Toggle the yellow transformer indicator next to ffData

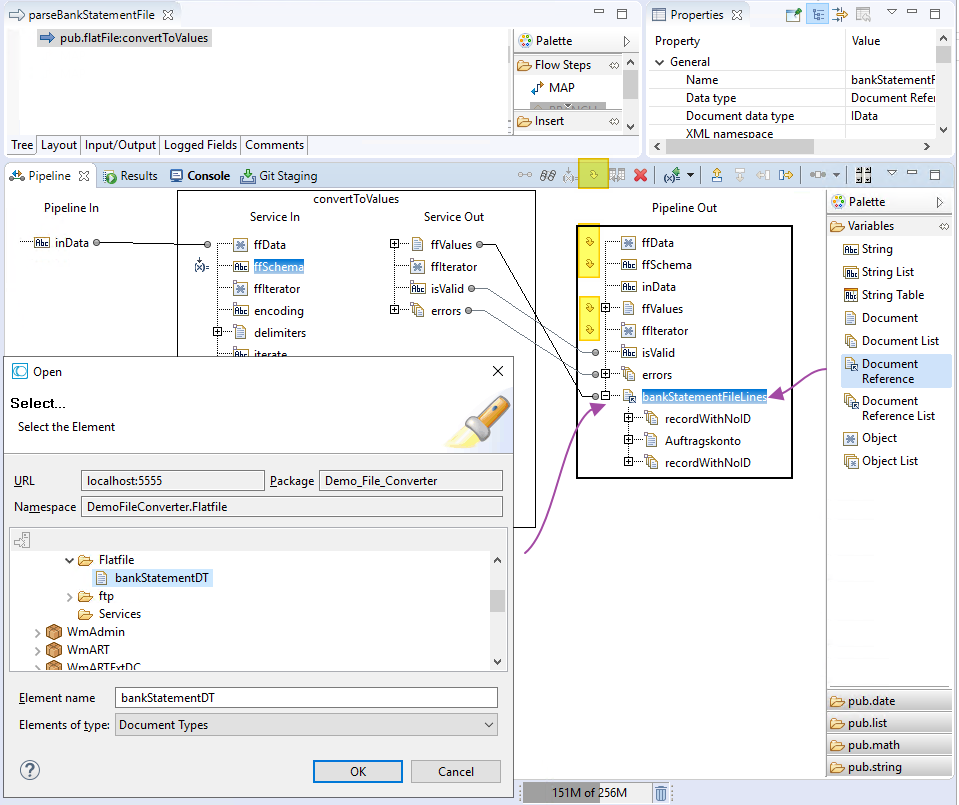[587, 242]
